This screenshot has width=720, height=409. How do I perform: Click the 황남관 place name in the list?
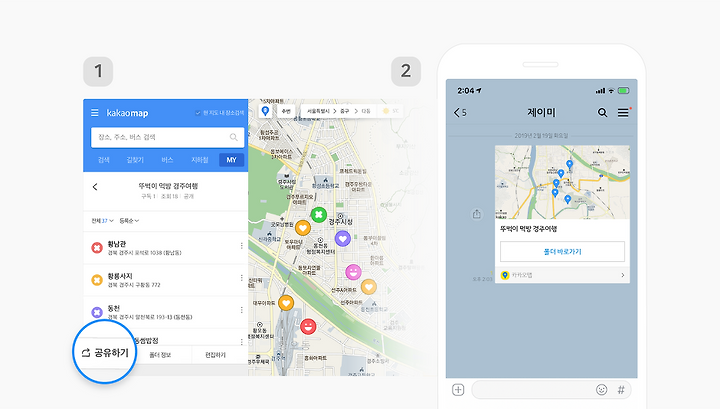tap(117, 244)
